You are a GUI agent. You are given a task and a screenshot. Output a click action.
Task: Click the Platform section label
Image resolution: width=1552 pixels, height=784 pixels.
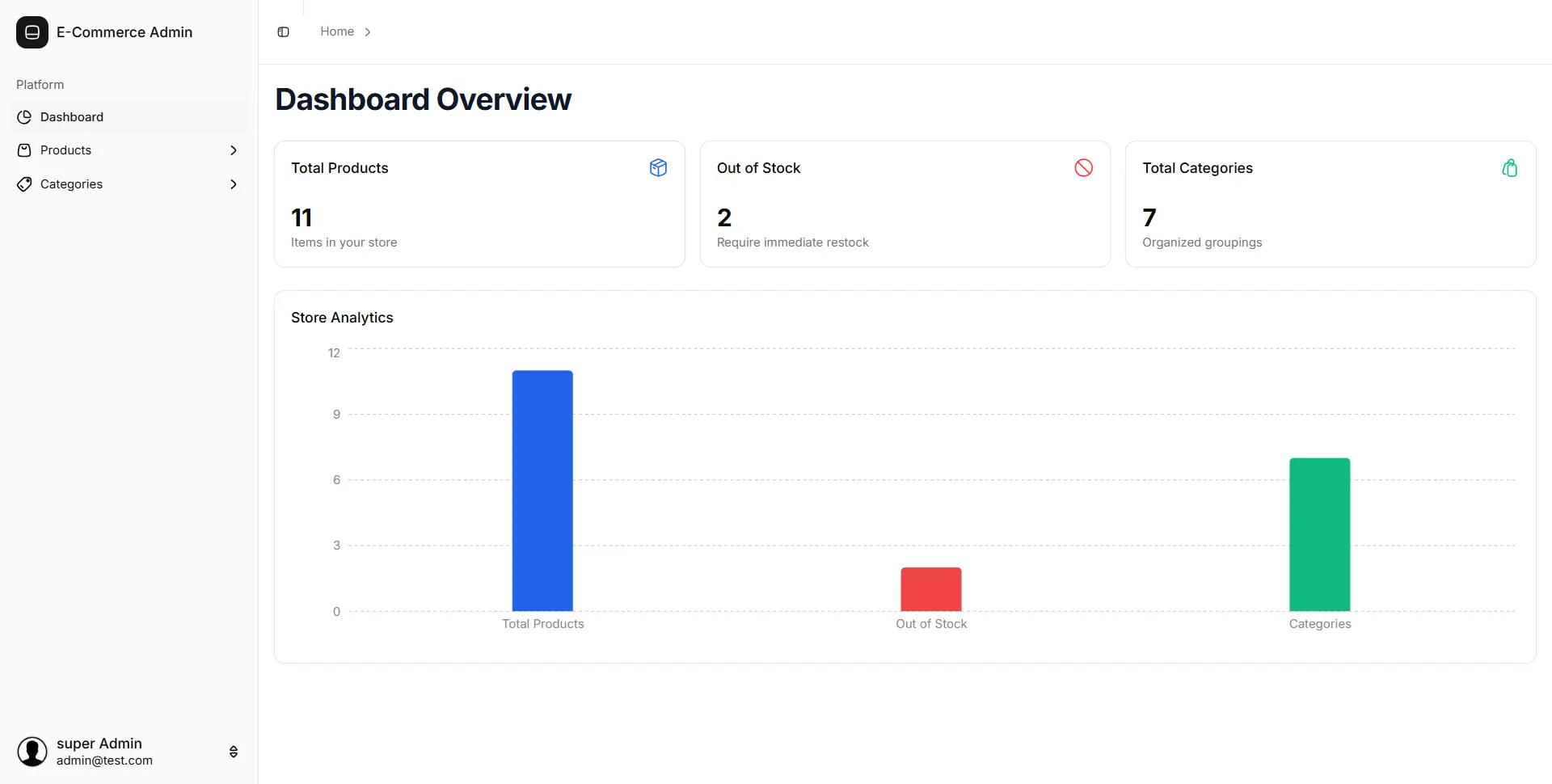click(40, 85)
